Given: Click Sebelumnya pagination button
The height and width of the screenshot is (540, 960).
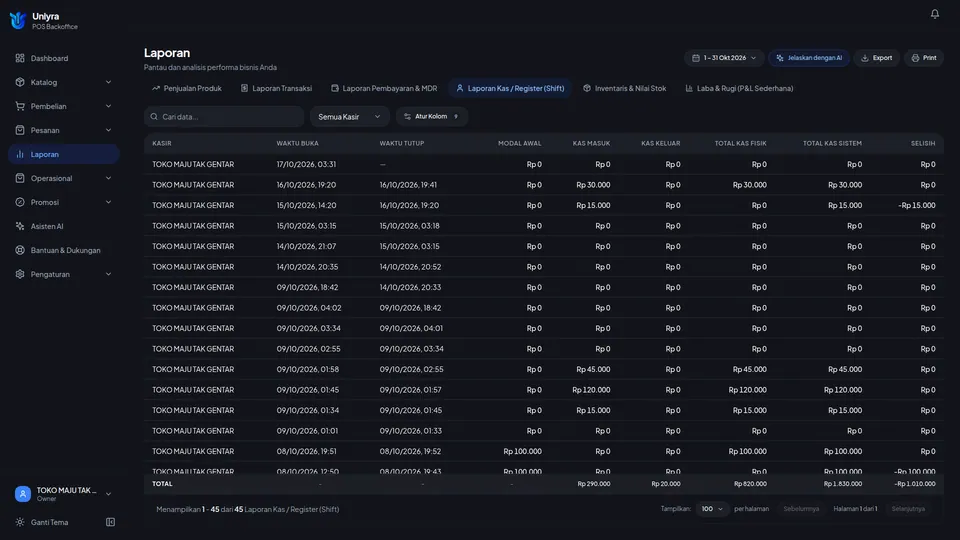Looking at the screenshot, I should [801, 509].
